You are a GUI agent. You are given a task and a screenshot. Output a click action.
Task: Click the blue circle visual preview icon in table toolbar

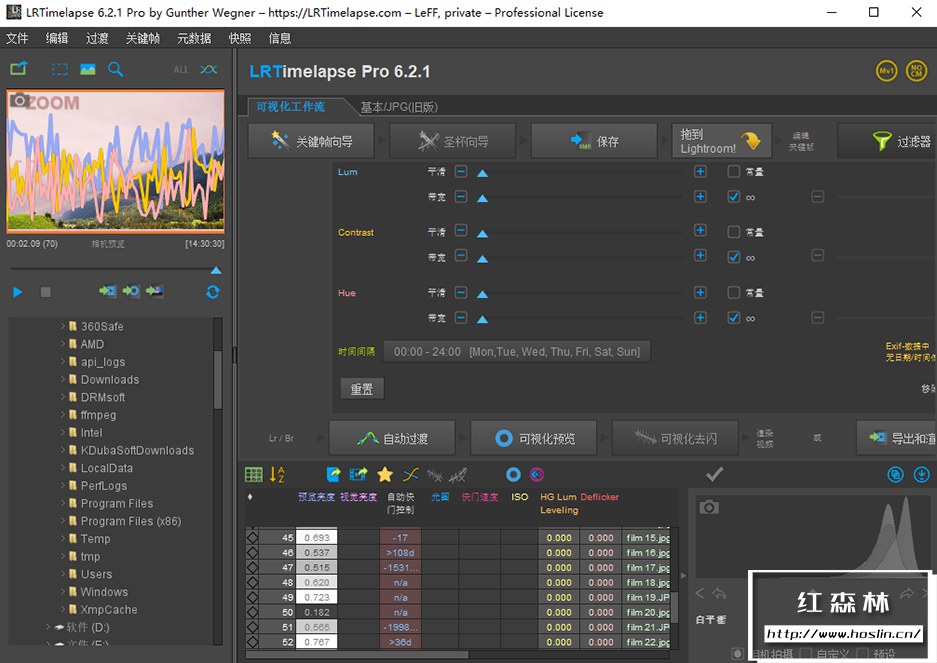coord(513,475)
